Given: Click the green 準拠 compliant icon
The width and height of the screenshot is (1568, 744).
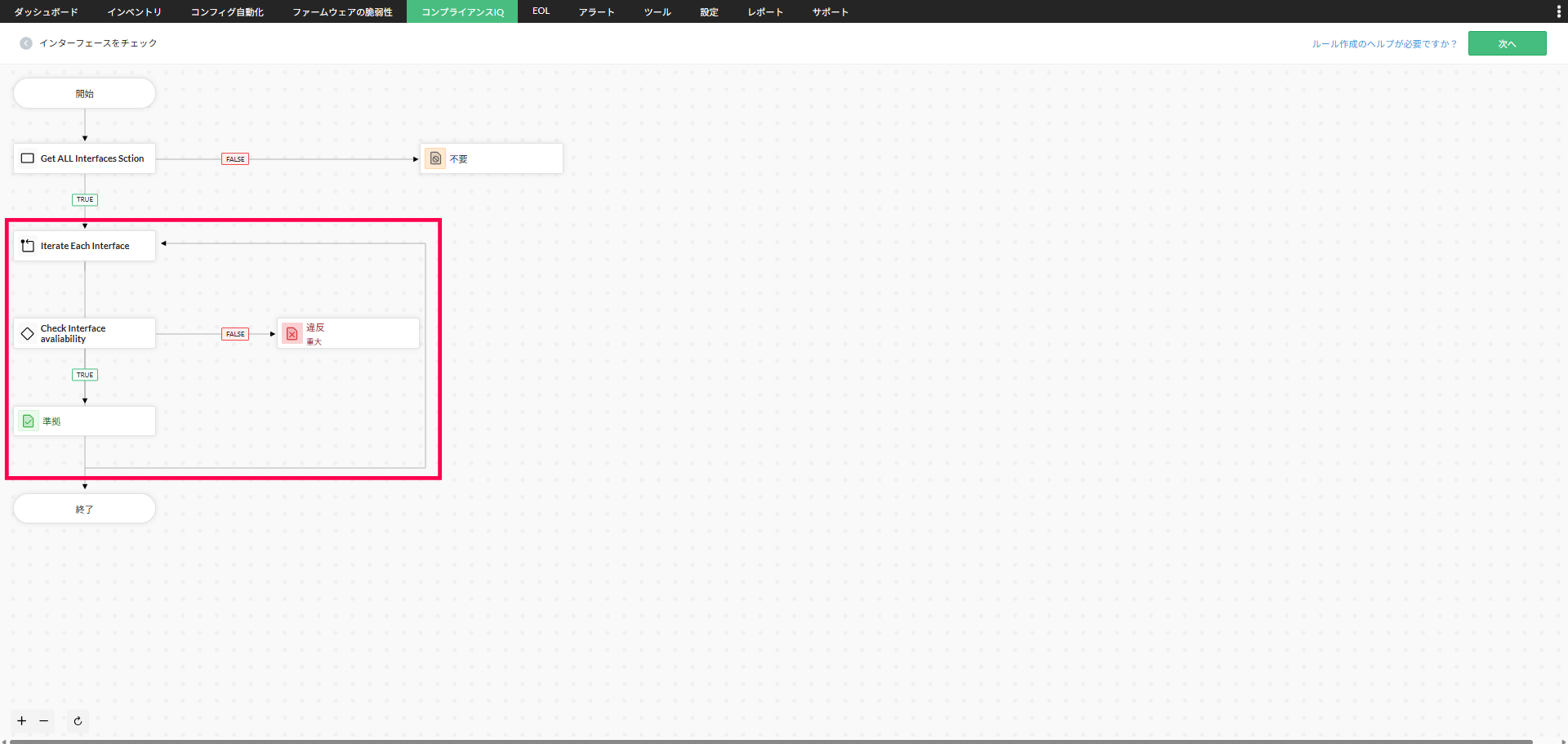Looking at the screenshot, I should (29, 421).
